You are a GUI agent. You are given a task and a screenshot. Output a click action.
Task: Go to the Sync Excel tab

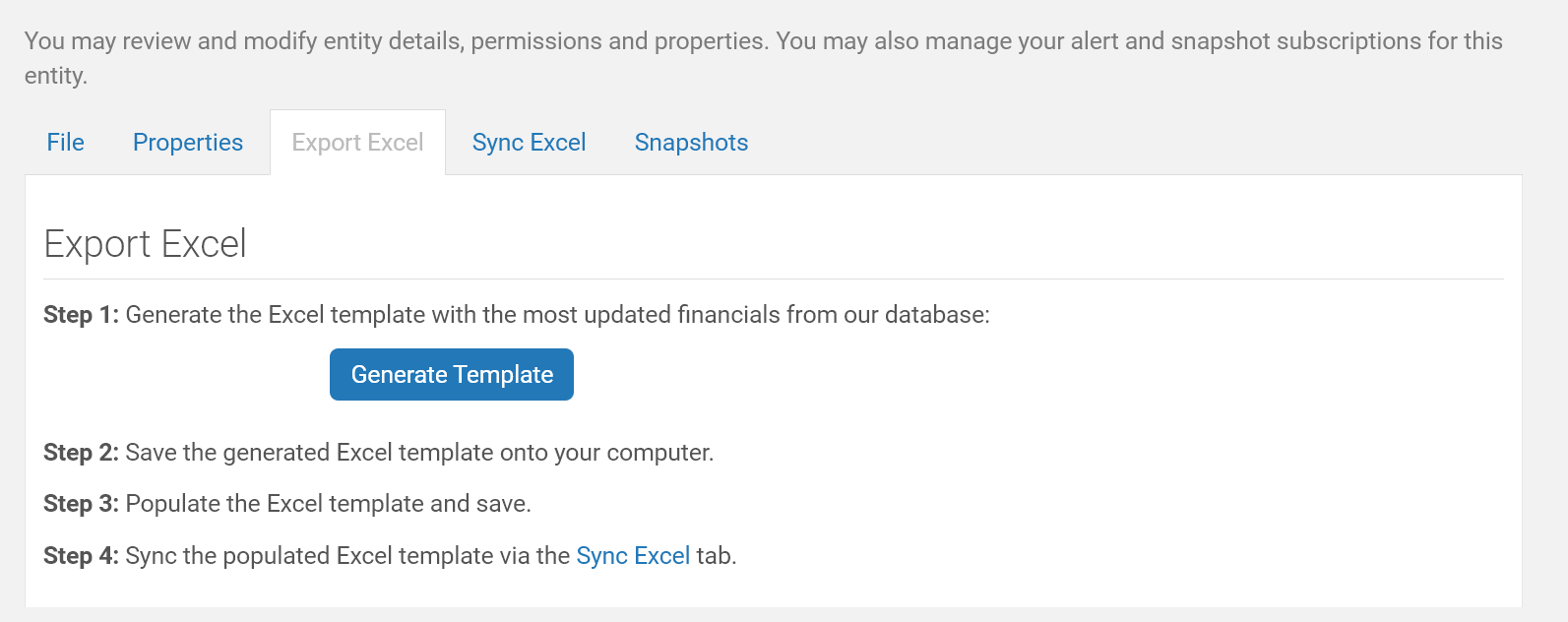[x=529, y=143]
